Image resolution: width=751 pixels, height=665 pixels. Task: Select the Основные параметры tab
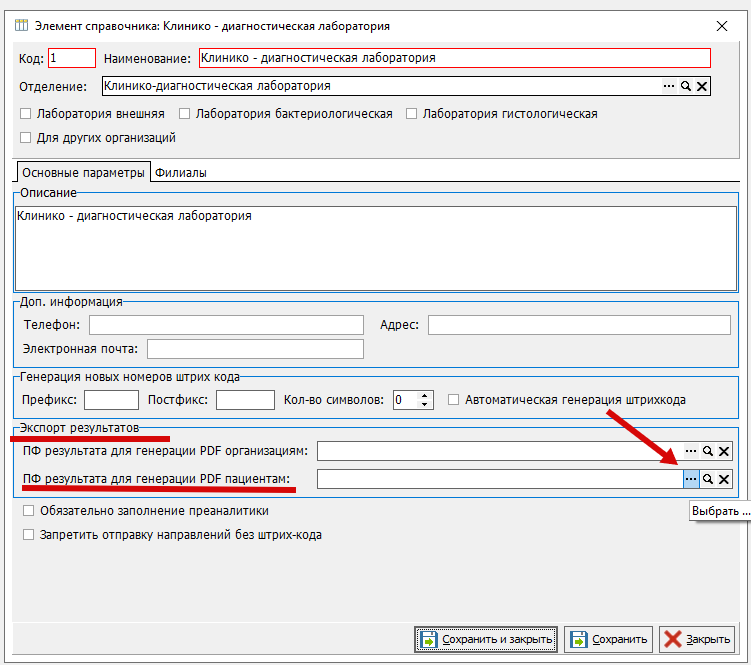[84, 173]
